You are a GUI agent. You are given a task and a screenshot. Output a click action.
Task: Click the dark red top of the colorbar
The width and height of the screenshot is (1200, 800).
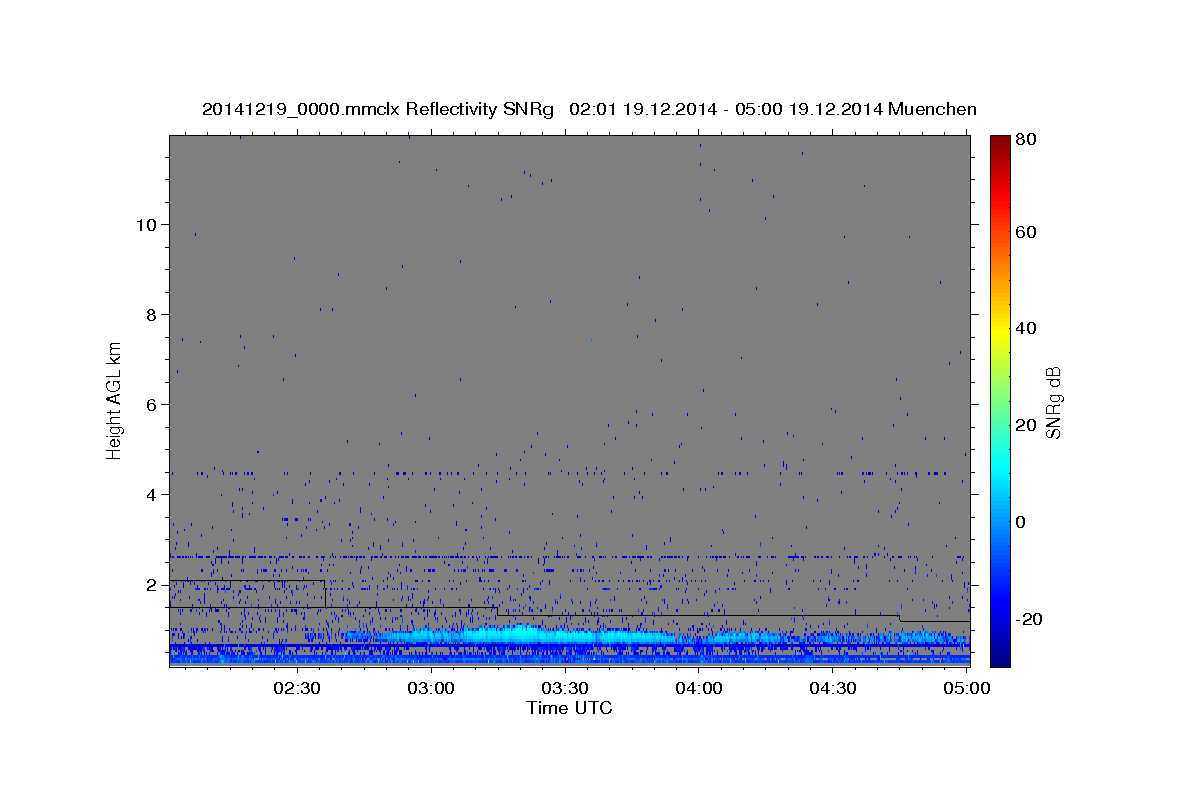(999, 142)
